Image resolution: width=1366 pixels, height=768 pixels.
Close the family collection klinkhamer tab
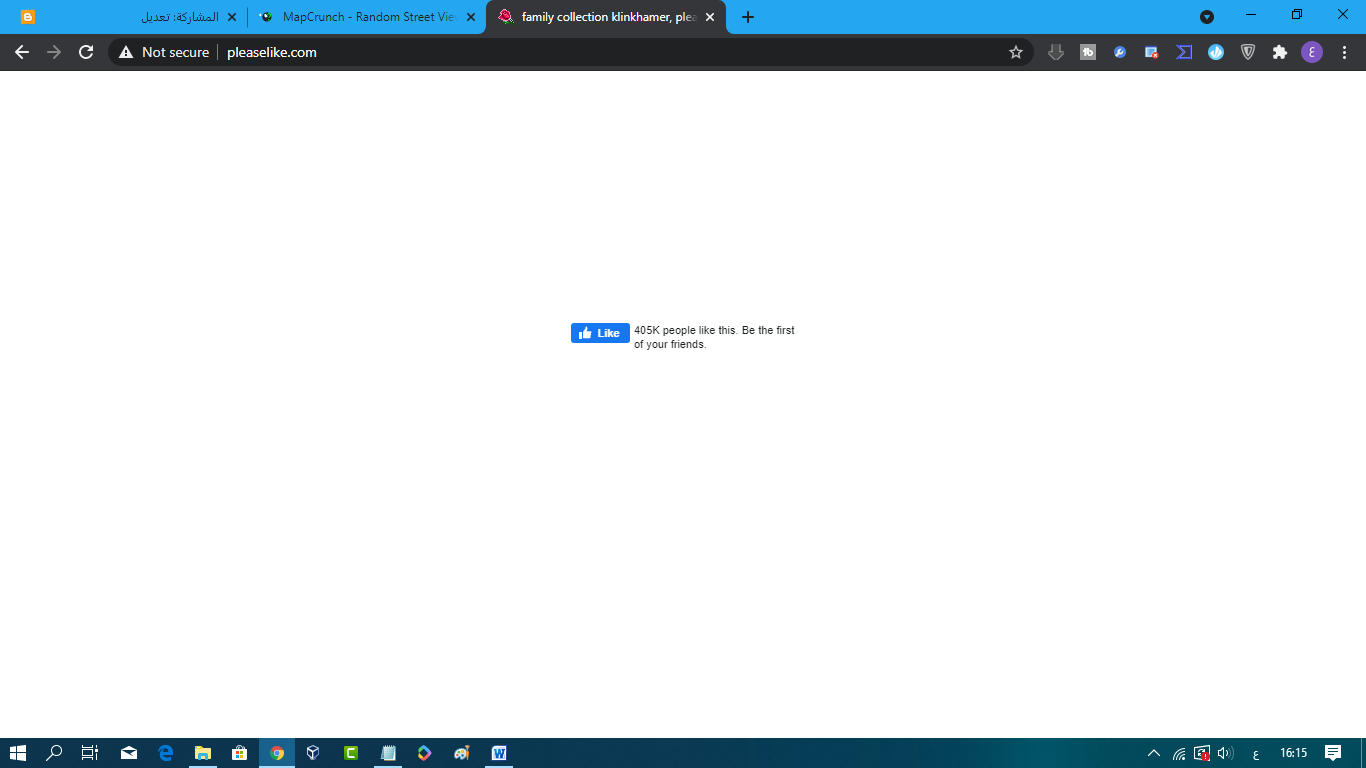click(x=710, y=17)
